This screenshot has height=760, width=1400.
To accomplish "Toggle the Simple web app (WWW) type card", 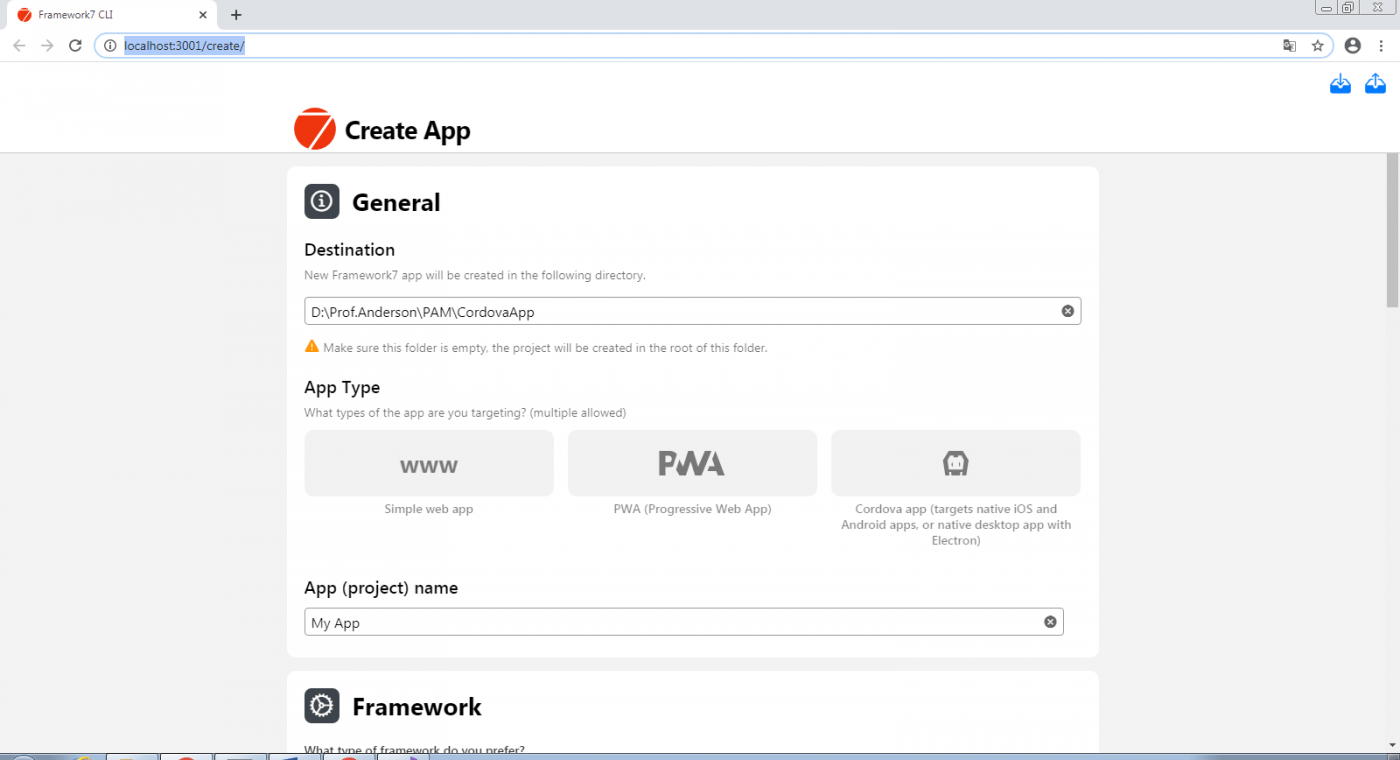I will coord(429,463).
